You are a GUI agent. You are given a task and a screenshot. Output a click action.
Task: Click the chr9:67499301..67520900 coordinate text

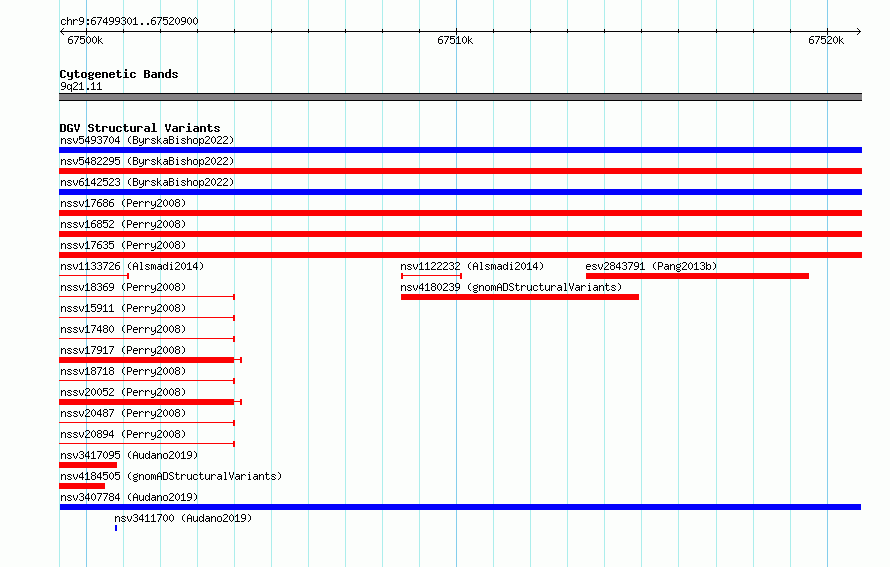point(129,21)
